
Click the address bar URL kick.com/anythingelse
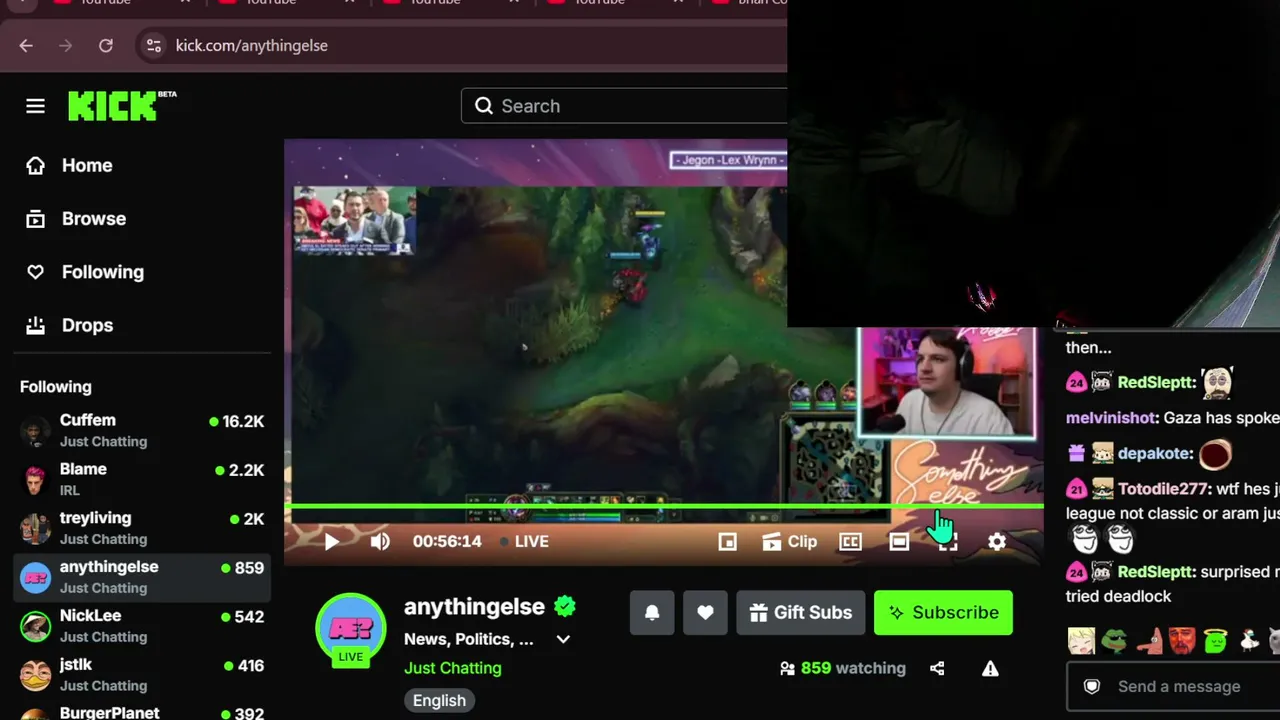(x=252, y=45)
